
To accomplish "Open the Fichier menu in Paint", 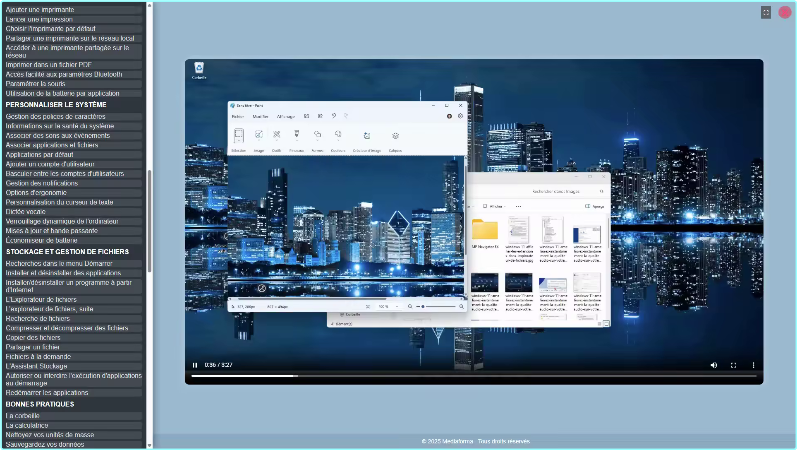I will click(x=238, y=116).
